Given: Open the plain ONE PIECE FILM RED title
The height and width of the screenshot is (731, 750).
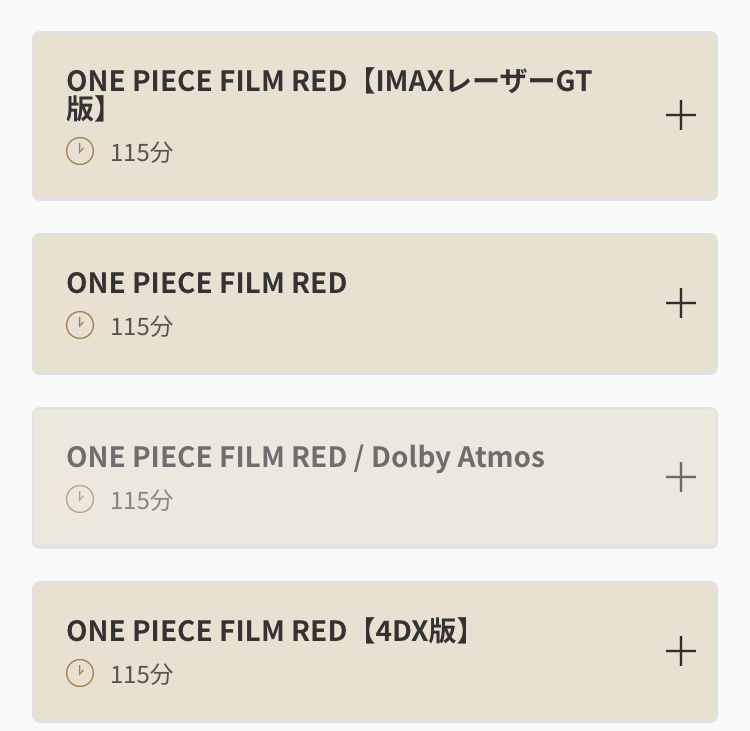Looking at the screenshot, I should click(x=207, y=283).
